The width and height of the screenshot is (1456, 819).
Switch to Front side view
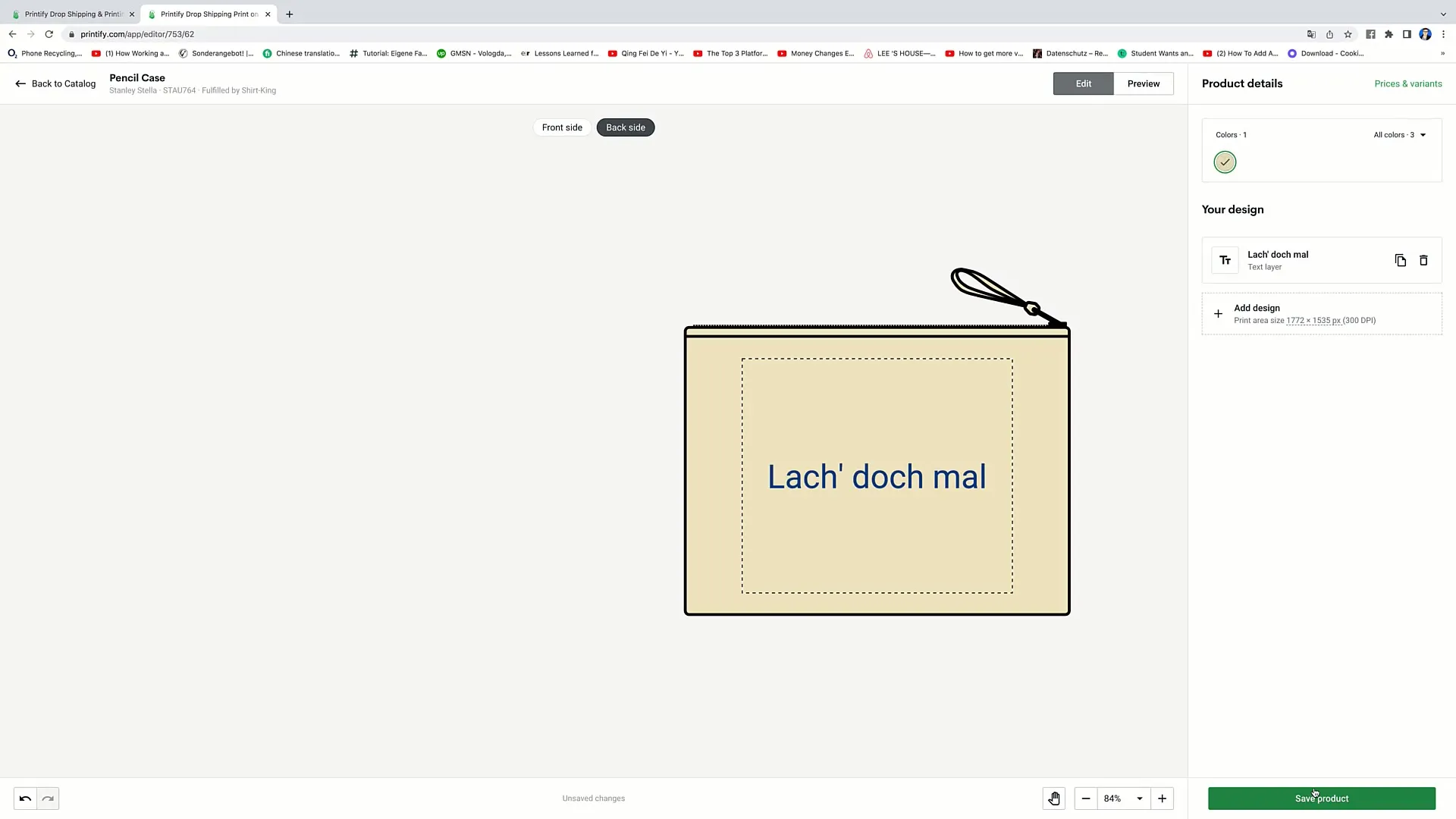[562, 127]
